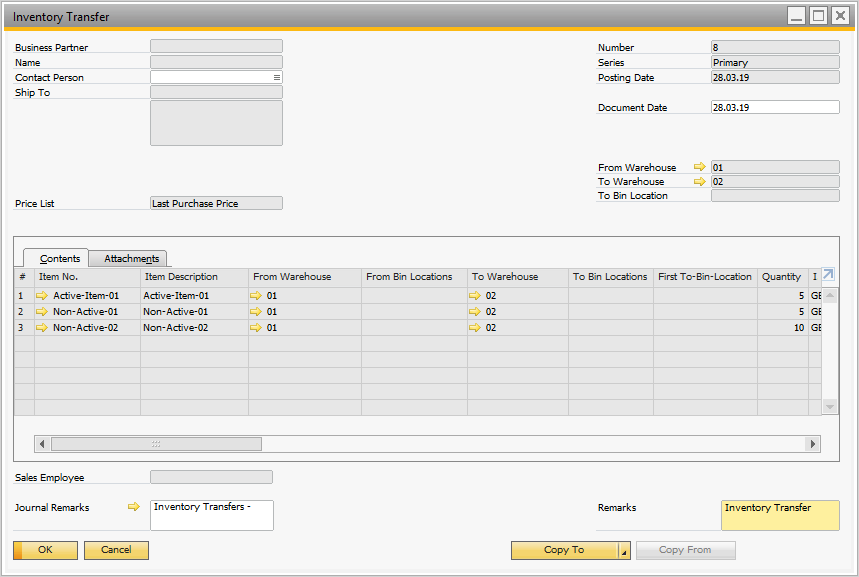
Task: Click row 1 To Warehouse link arrow
Action: 475,296
